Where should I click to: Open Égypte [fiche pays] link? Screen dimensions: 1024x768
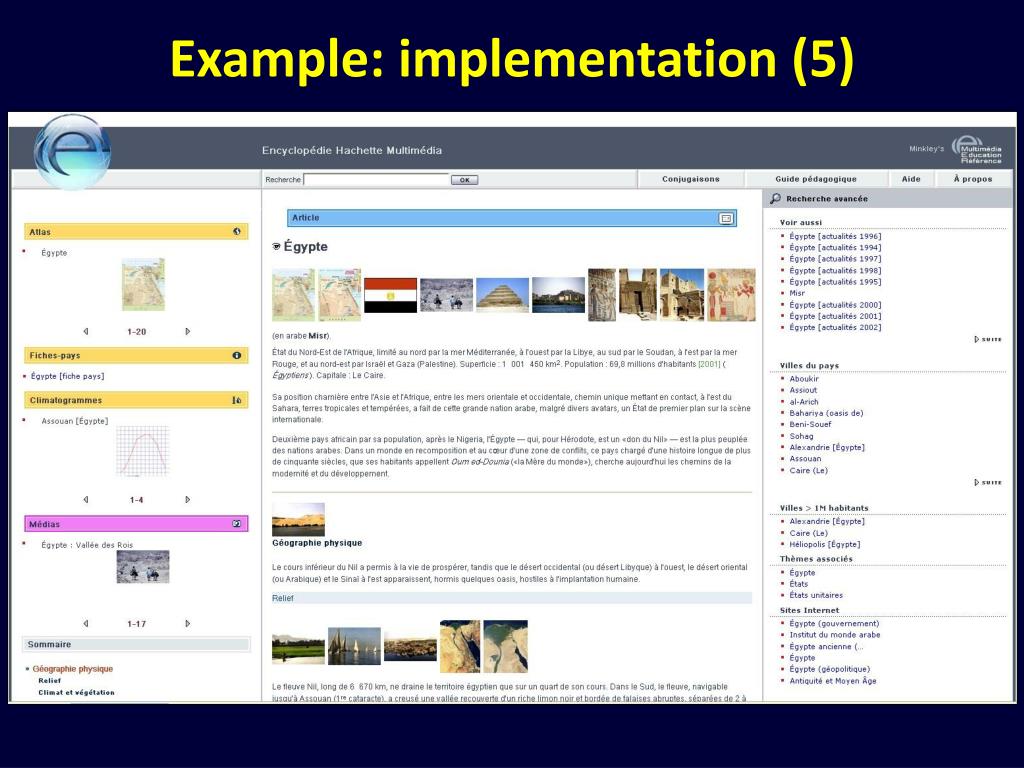click(67, 376)
